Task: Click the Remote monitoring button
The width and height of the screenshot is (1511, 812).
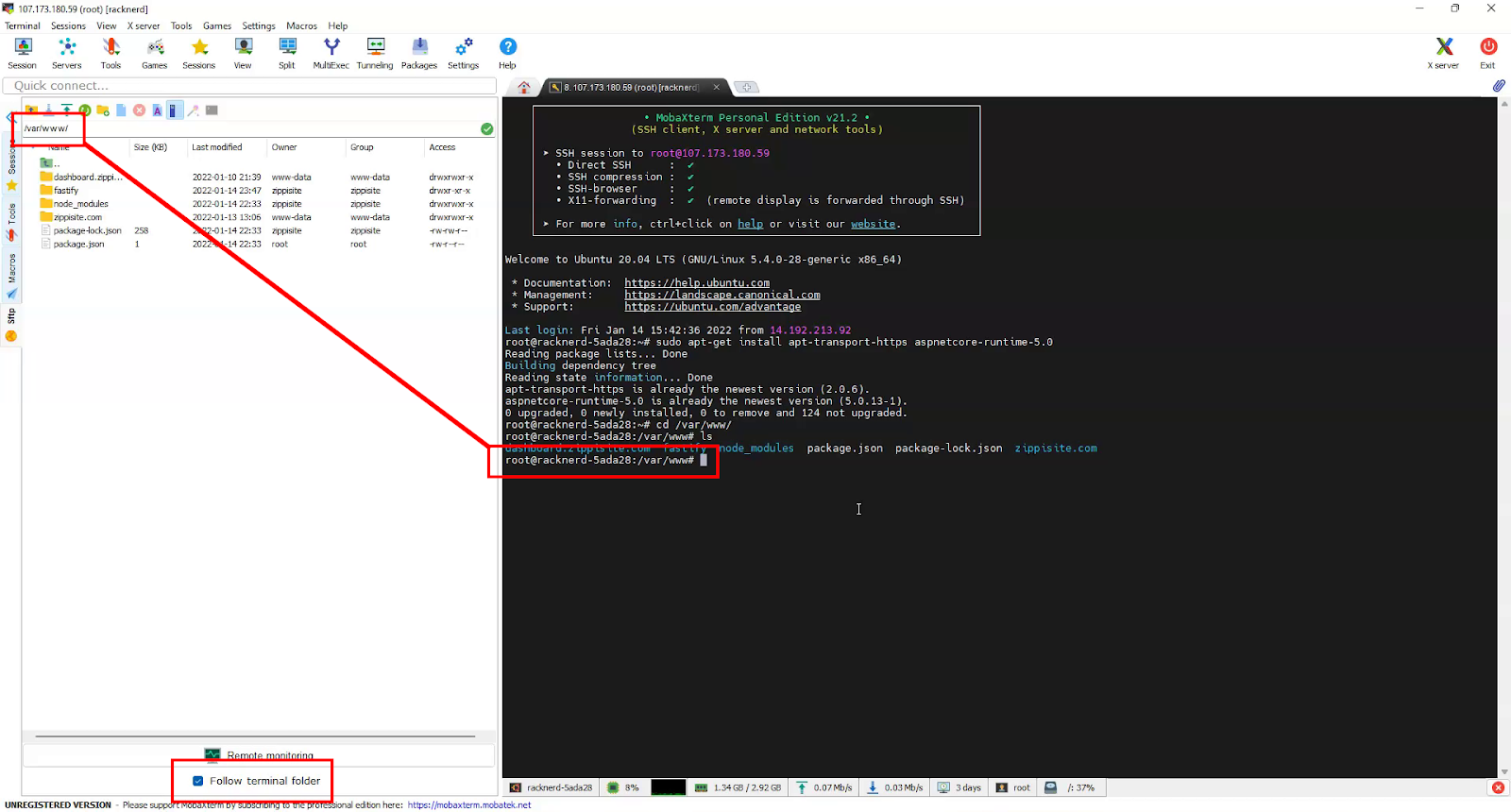Action: 259,755
